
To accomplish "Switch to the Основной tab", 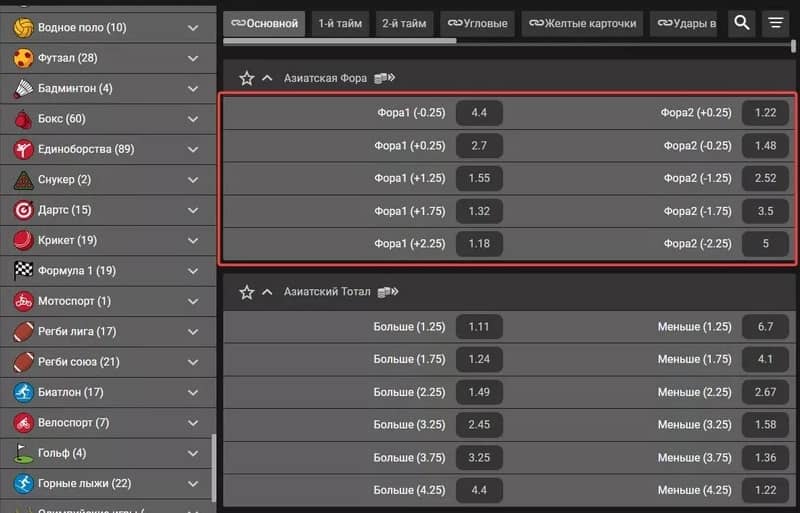I will click(264, 23).
